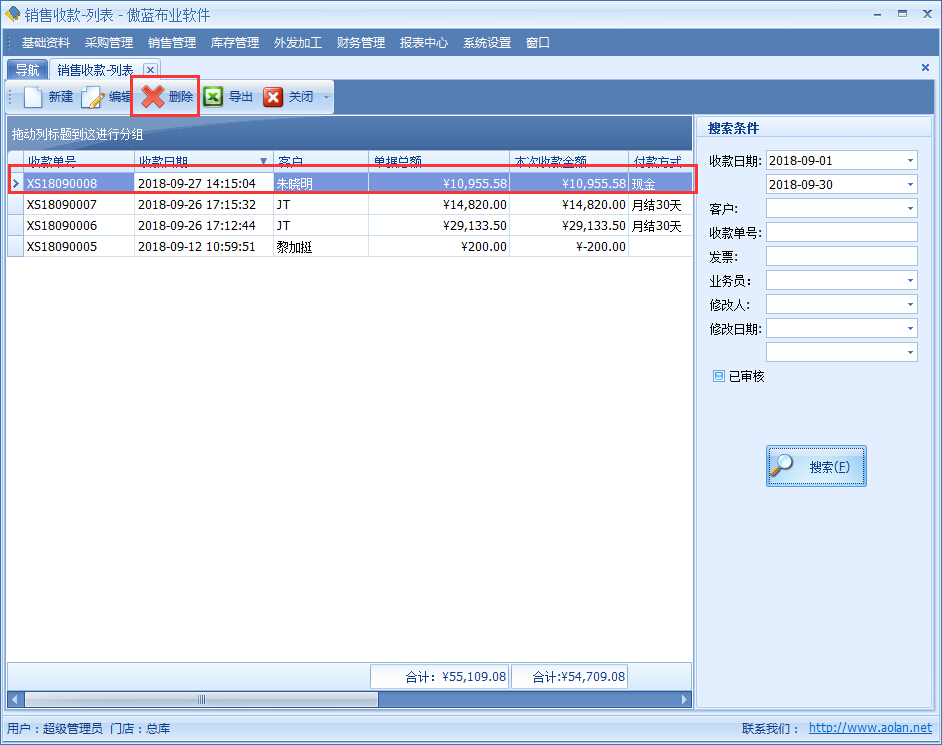This screenshot has width=942, height=745.
Task: Switch to the 导航 tab
Action: click(27, 70)
